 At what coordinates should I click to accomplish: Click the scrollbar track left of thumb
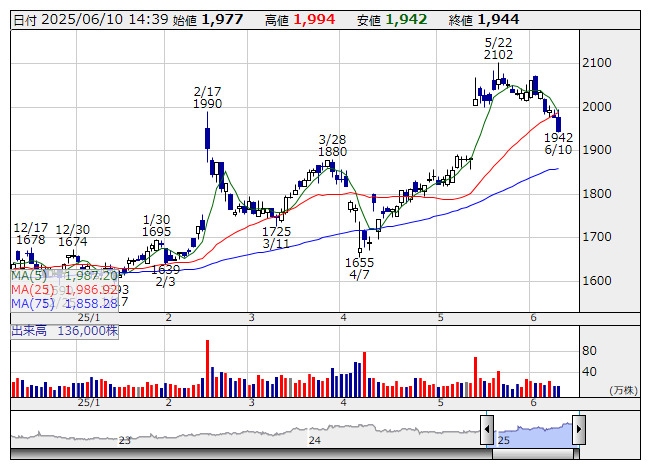tap(251, 454)
